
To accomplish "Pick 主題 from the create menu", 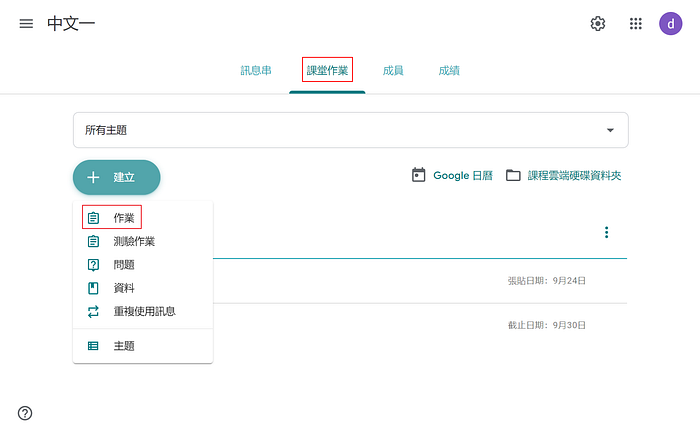I will click(143, 346).
